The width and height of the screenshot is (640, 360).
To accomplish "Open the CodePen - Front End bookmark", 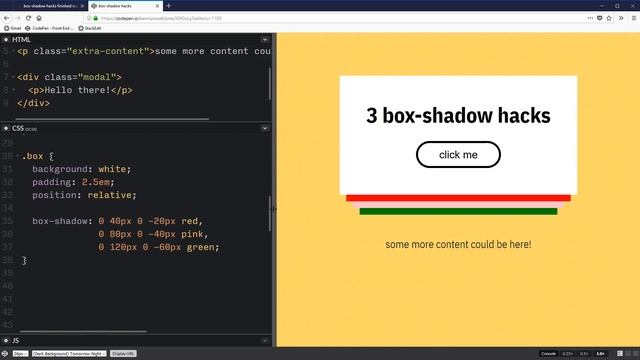I will pos(49,28).
